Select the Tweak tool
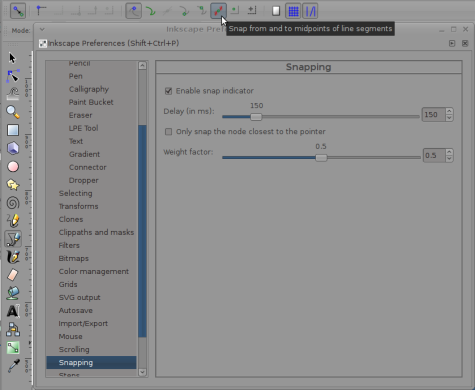 [13, 94]
